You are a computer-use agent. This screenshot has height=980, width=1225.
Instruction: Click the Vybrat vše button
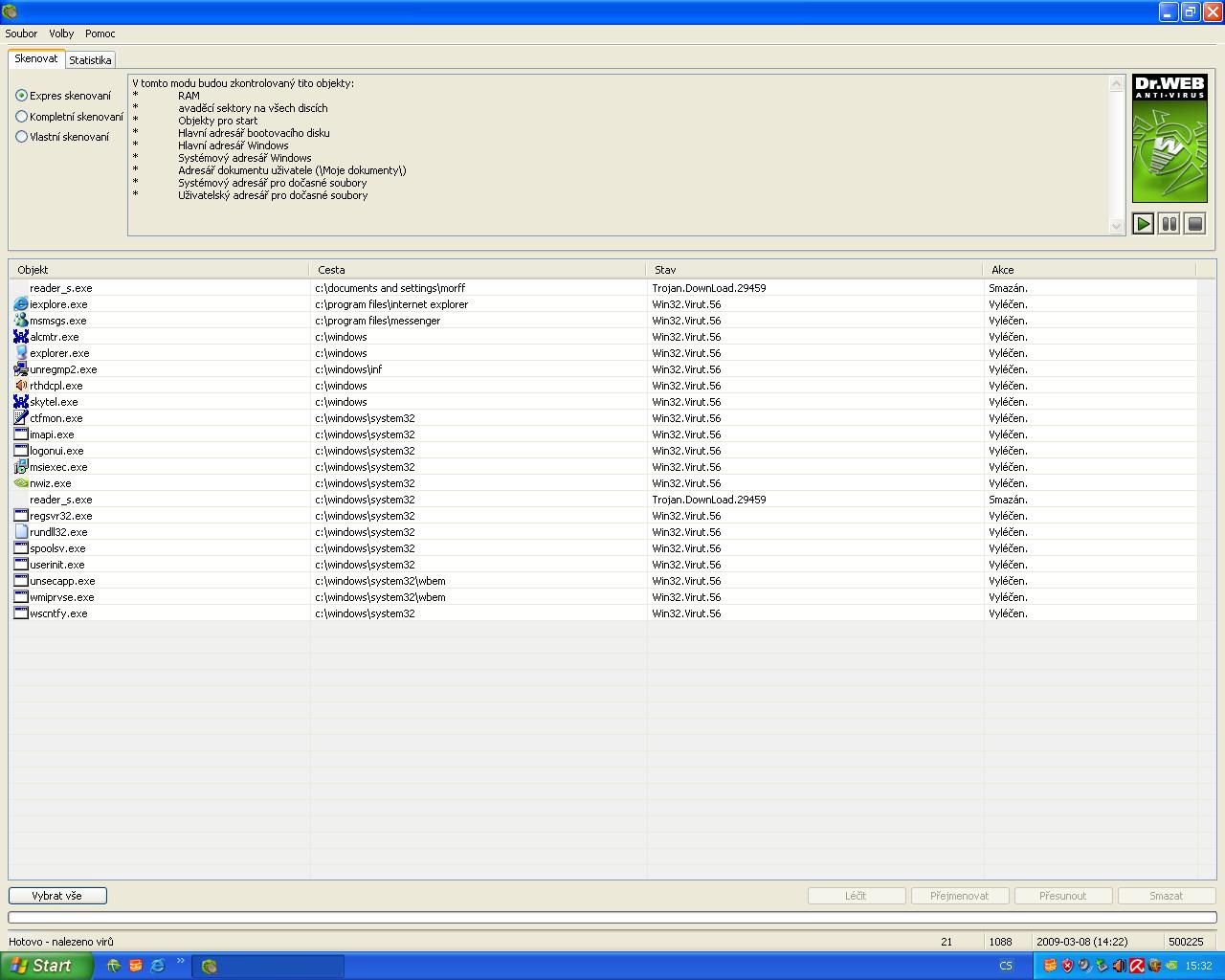[57, 896]
